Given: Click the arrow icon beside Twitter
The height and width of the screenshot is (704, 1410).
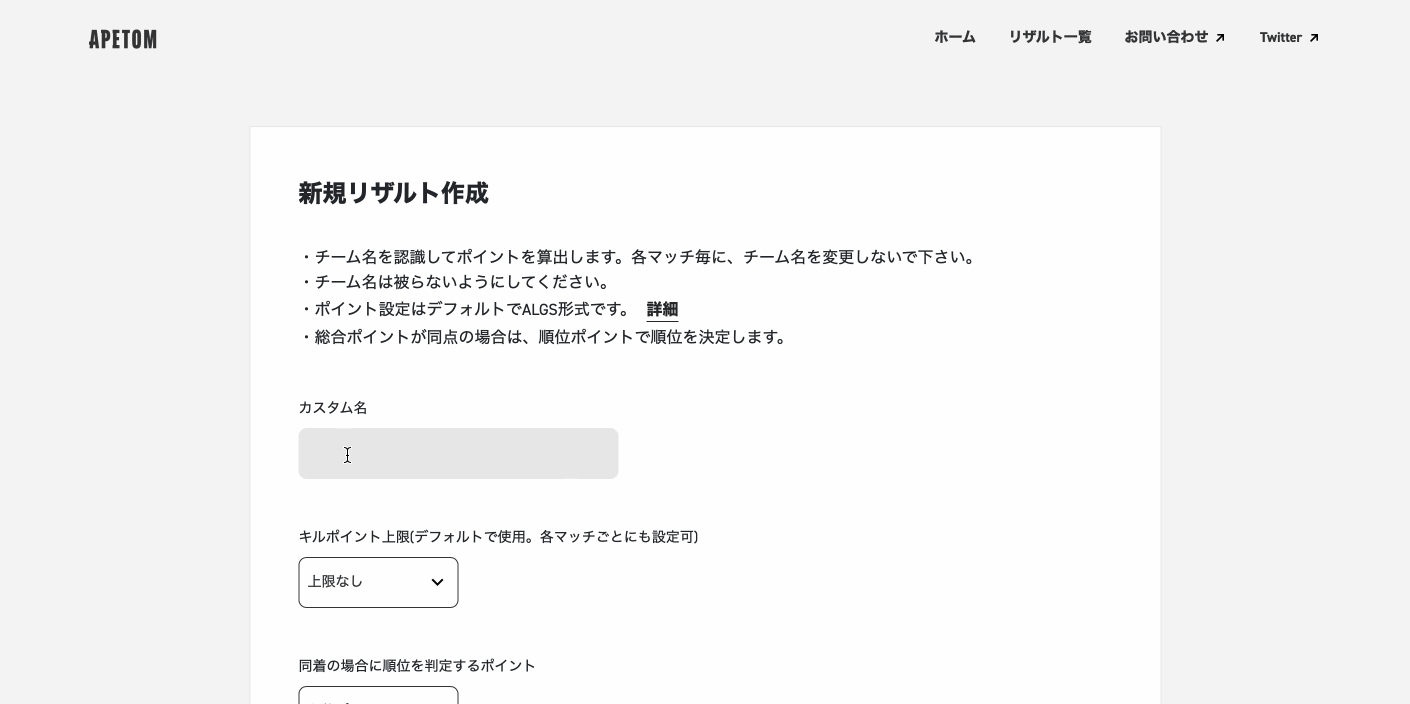Looking at the screenshot, I should tap(1314, 38).
